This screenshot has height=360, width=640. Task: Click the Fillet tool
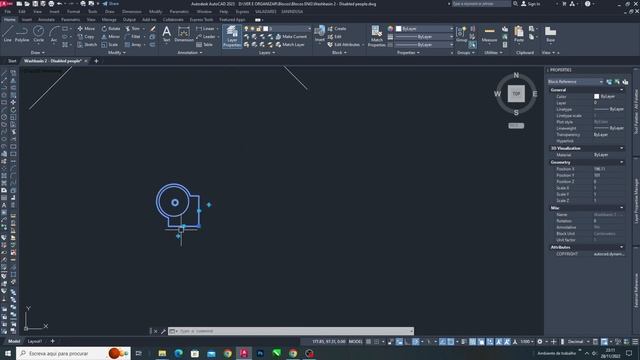tap(132, 36)
